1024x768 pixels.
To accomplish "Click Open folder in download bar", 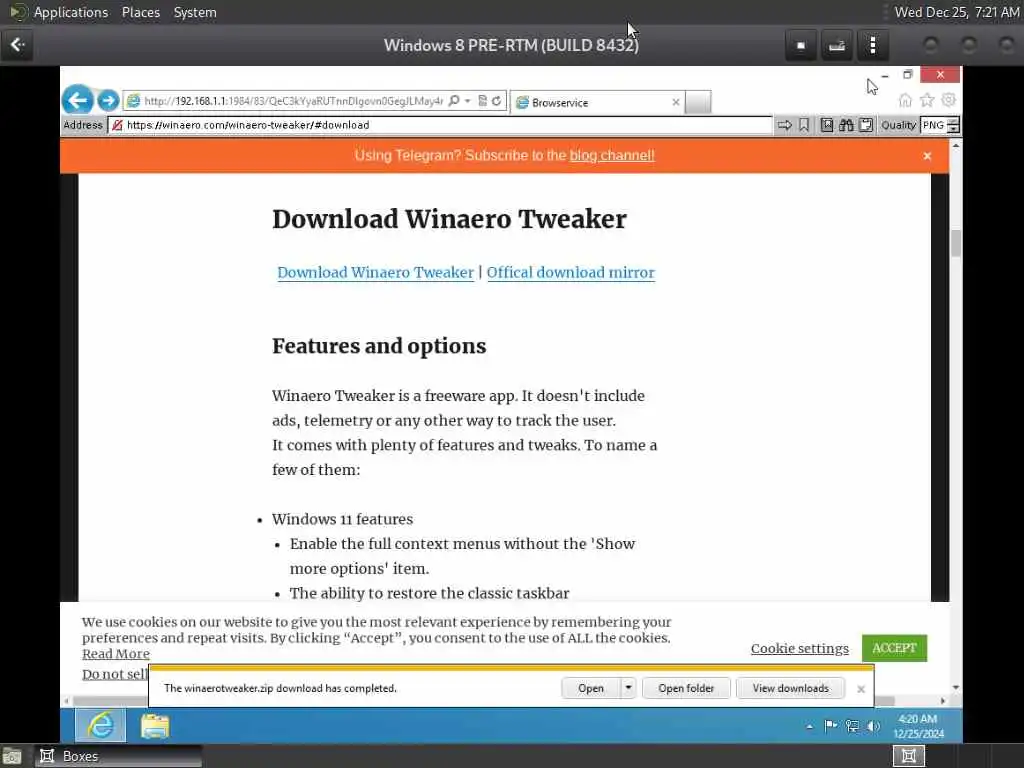I will 686,688.
